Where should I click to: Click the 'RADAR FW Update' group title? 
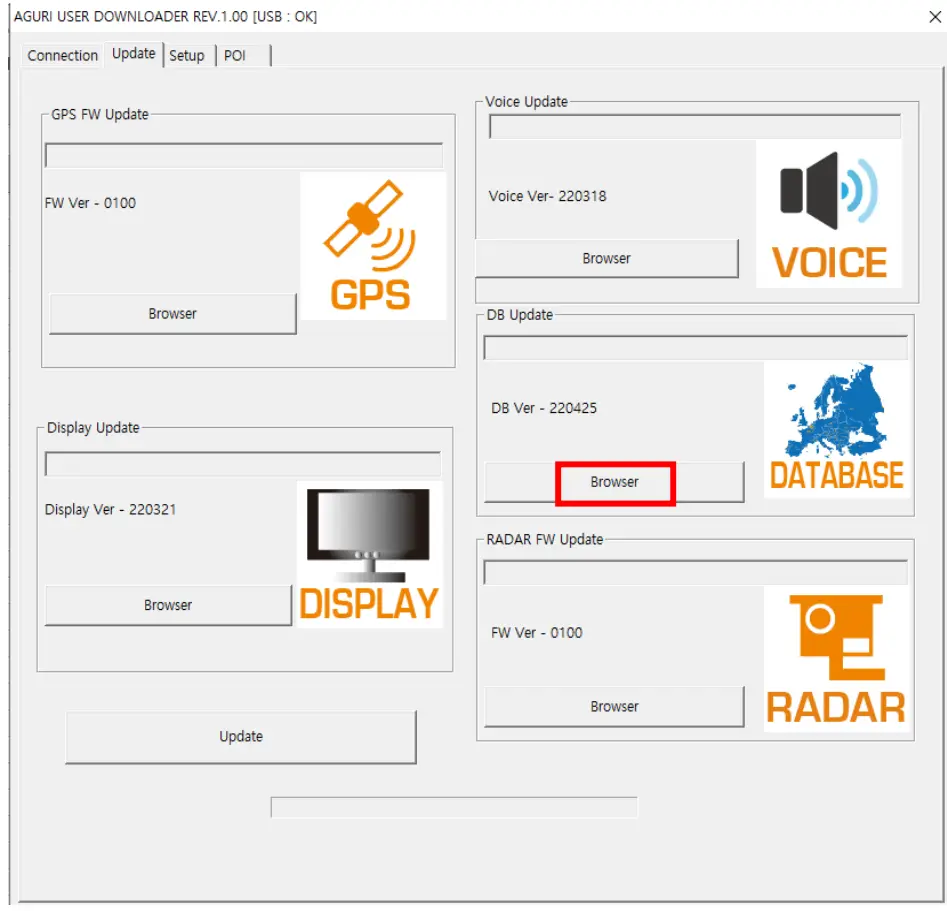[545, 539]
